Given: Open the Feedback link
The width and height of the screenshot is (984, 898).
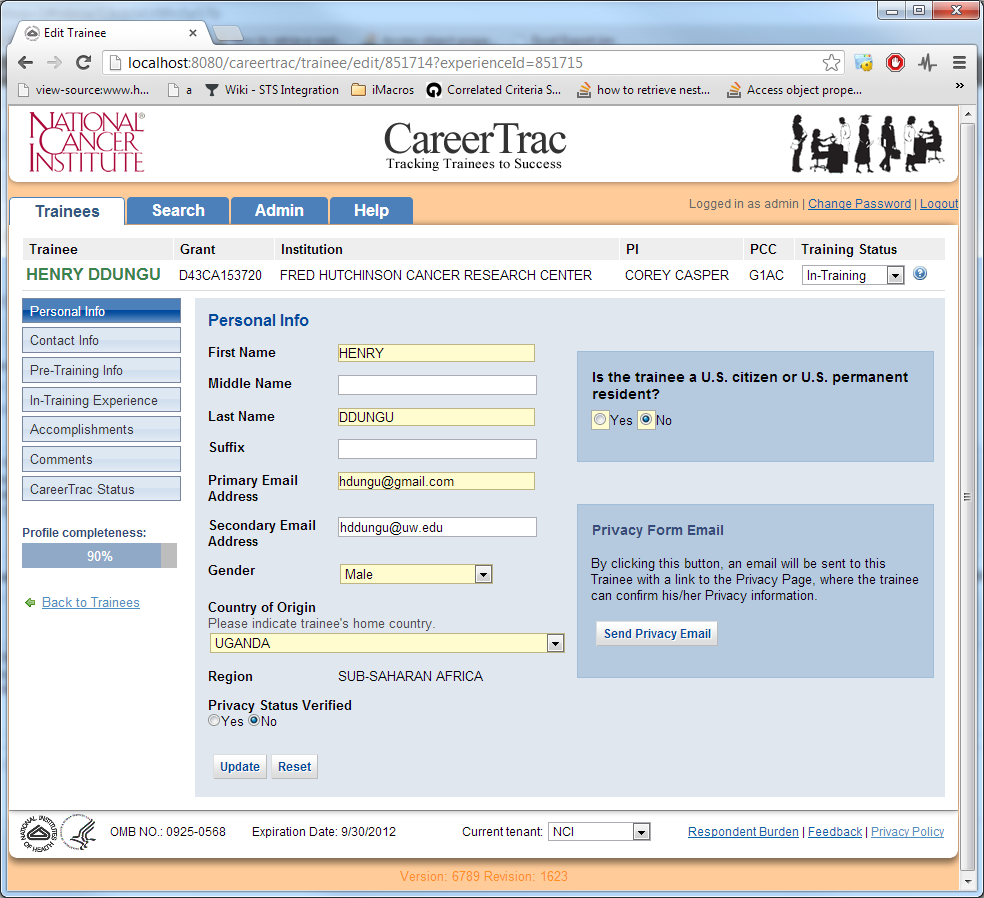Looking at the screenshot, I should pos(835,831).
